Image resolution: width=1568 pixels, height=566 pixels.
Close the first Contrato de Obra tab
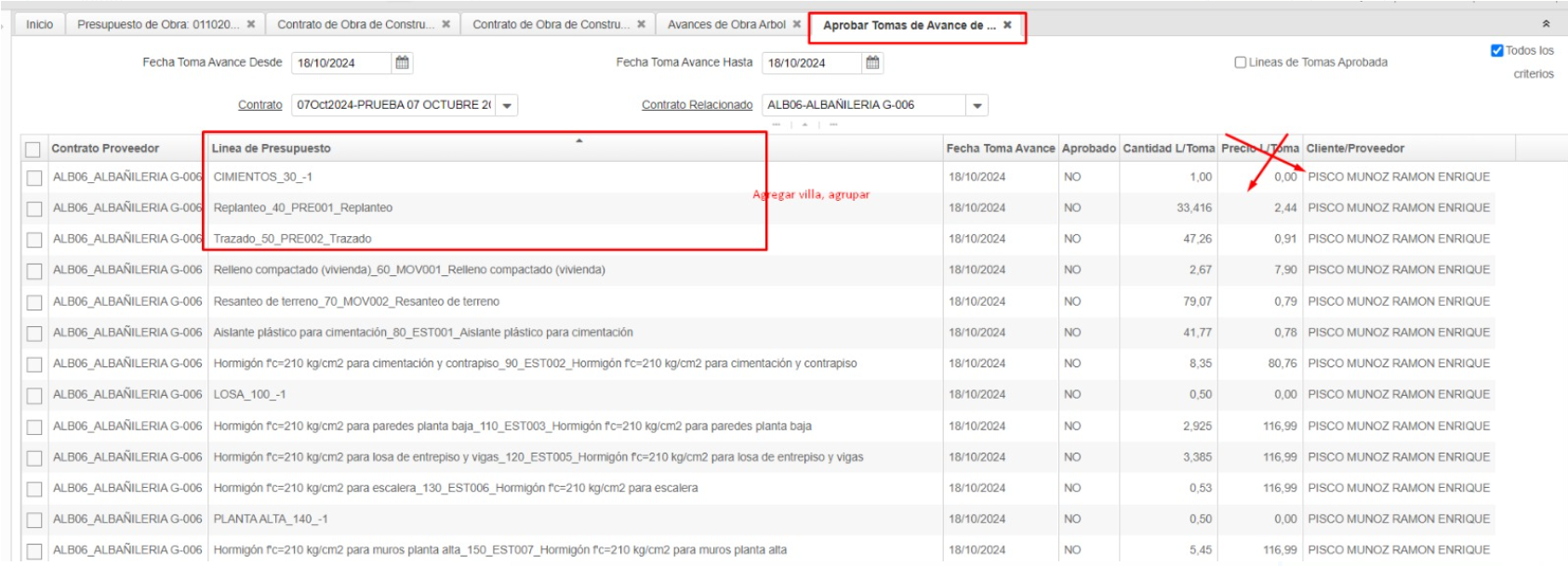[x=446, y=24]
